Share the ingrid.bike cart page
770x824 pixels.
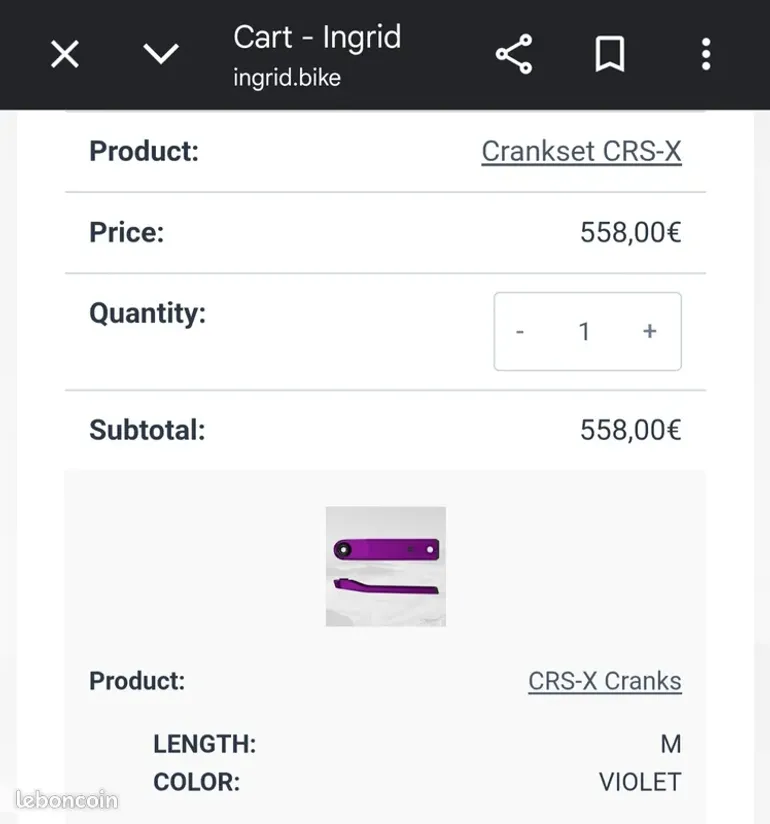[514, 54]
